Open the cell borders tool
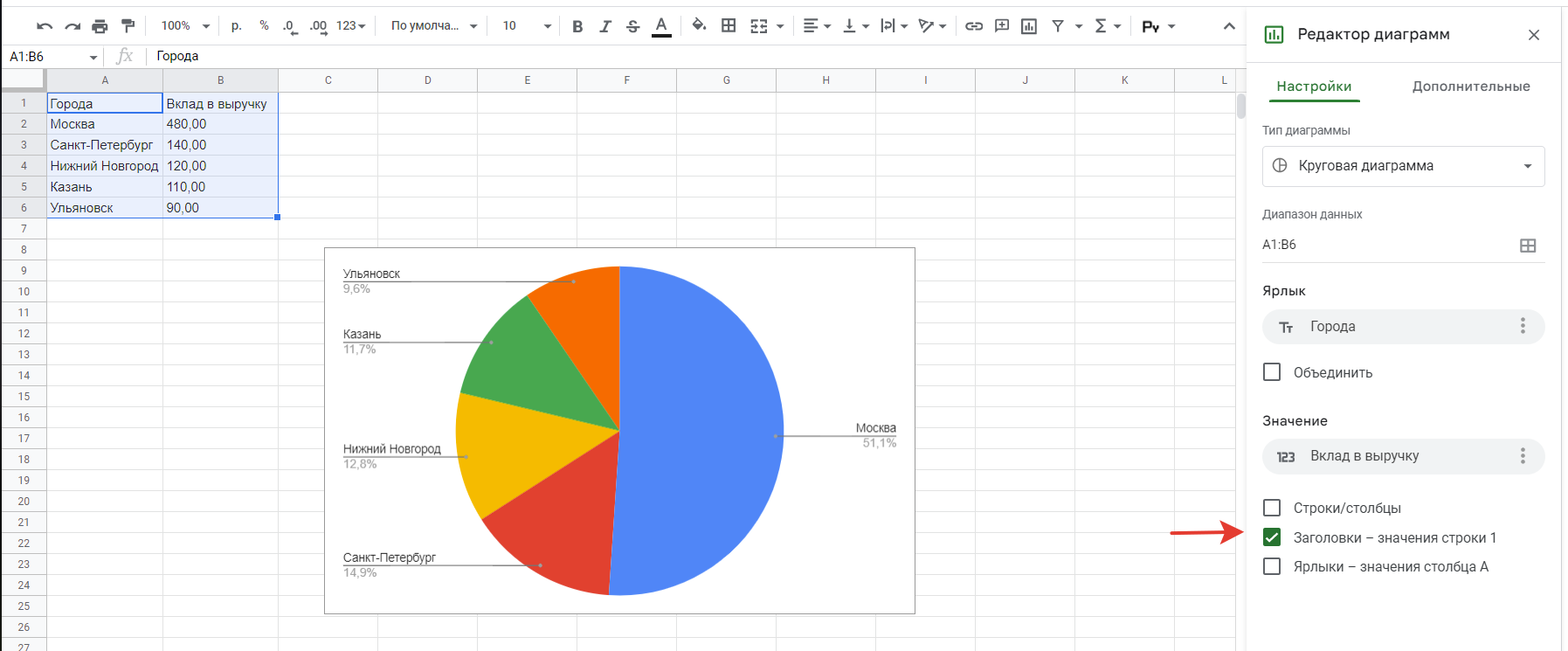The height and width of the screenshot is (651, 1568). point(729,26)
